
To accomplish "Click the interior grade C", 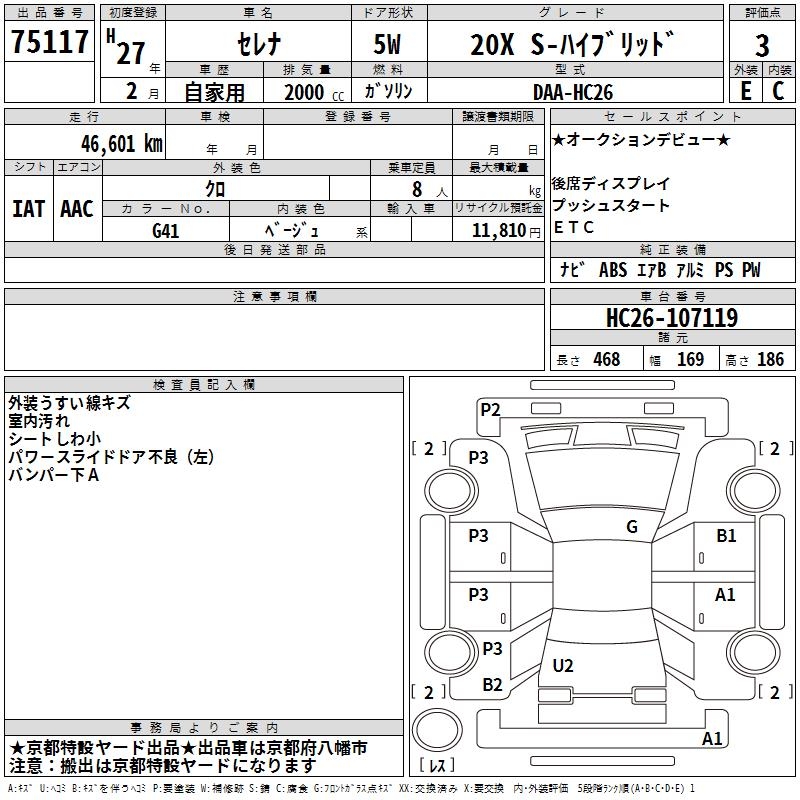I will coord(778,91).
